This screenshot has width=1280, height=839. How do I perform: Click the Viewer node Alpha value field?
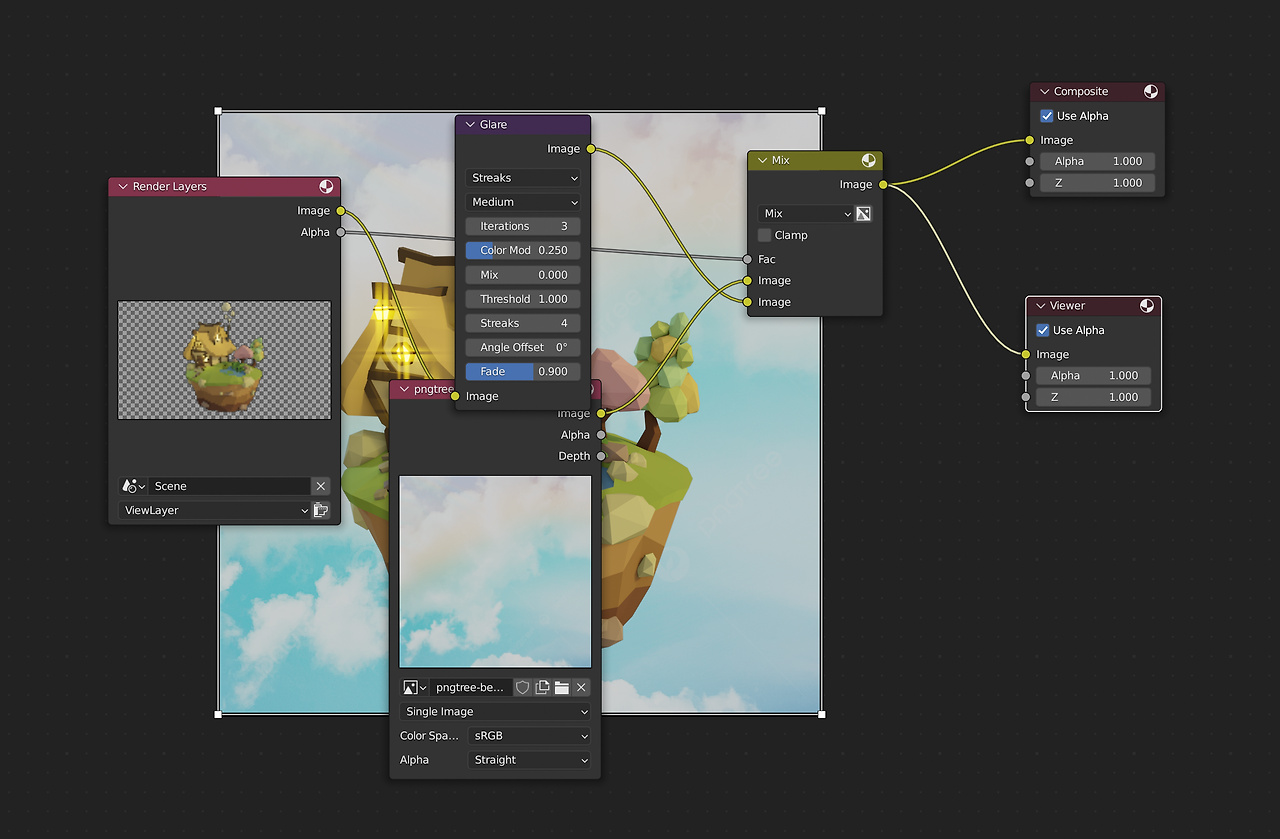point(1094,376)
